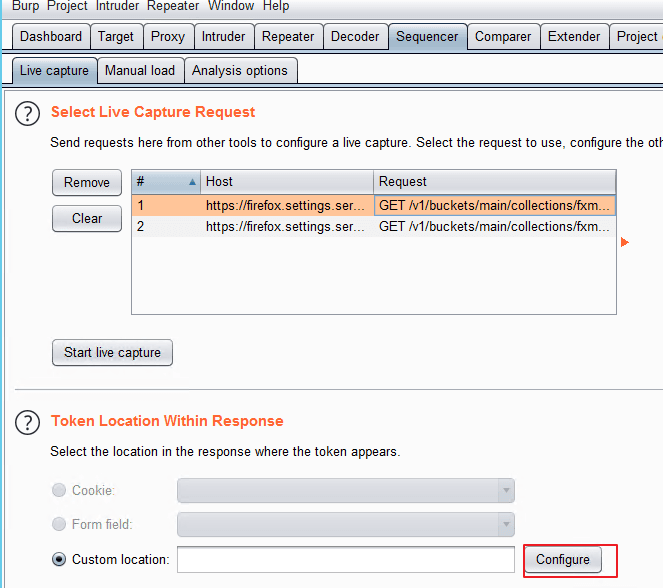This screenshot has width=663, height=588.
Task: Select the Cookie radio button
Action: (x=59, y=490)
